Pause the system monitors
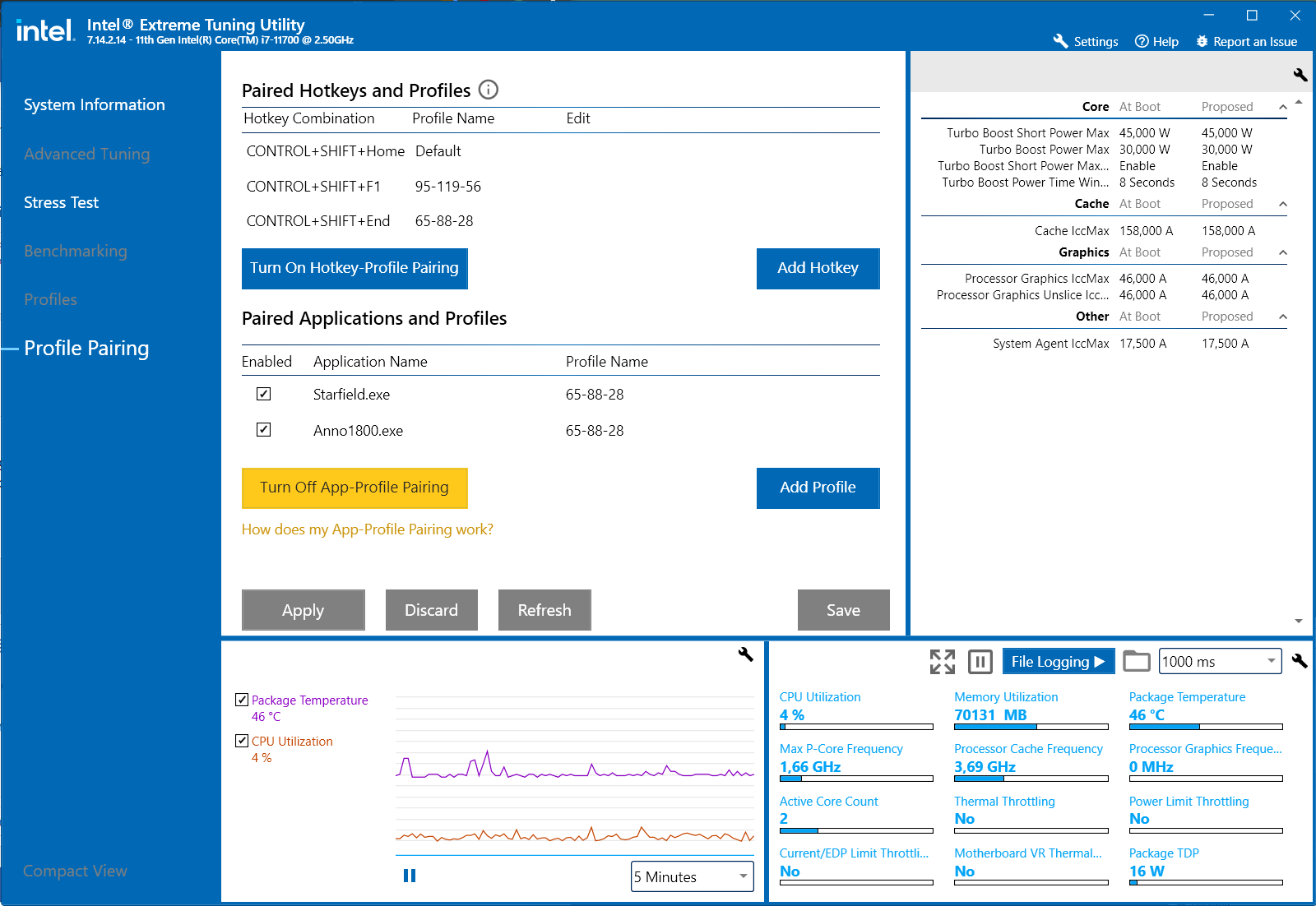The height and width of the screenshot is (906, 1316). [980, 661]
